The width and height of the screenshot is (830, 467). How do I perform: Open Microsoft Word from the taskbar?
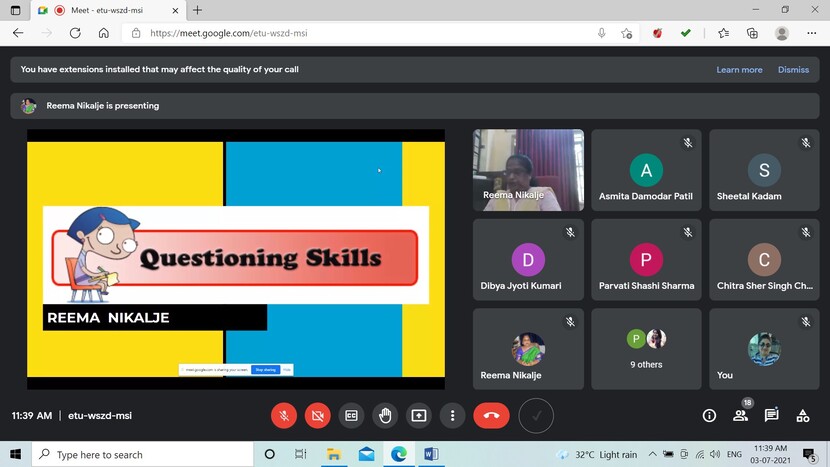coord(431,454)
